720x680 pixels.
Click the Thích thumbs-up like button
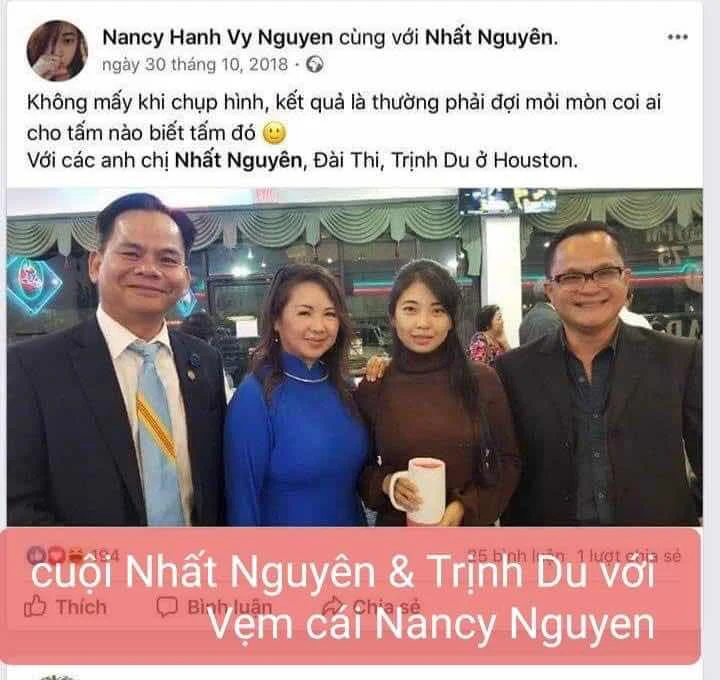tap(65, 607)
